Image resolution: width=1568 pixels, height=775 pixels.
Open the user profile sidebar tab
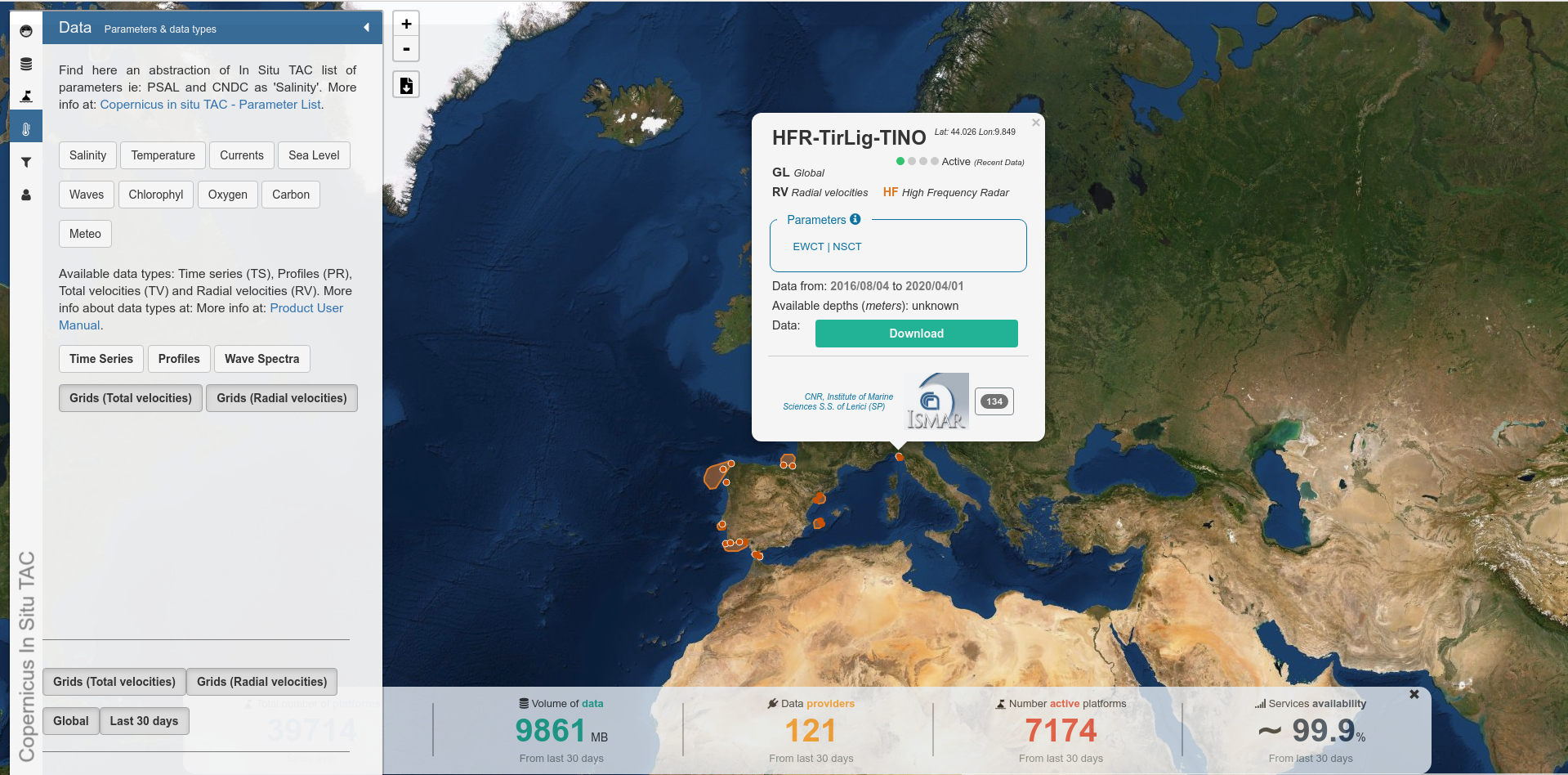coord(26,195)
